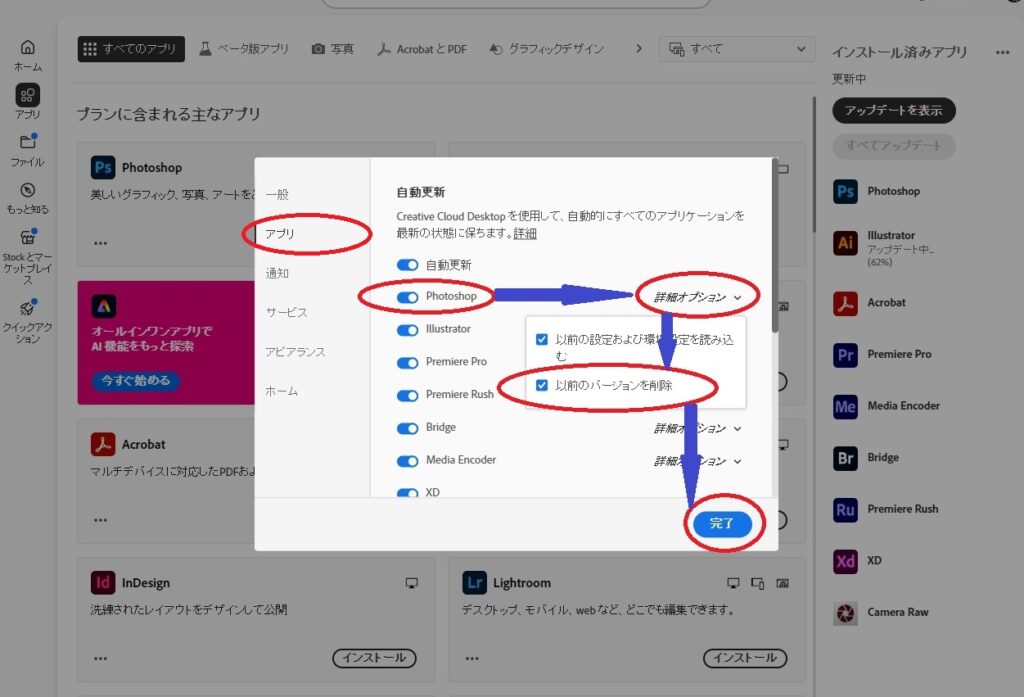
Task: Open the three-dot menu on Photoshop card
Action: [x=100, y=243]
